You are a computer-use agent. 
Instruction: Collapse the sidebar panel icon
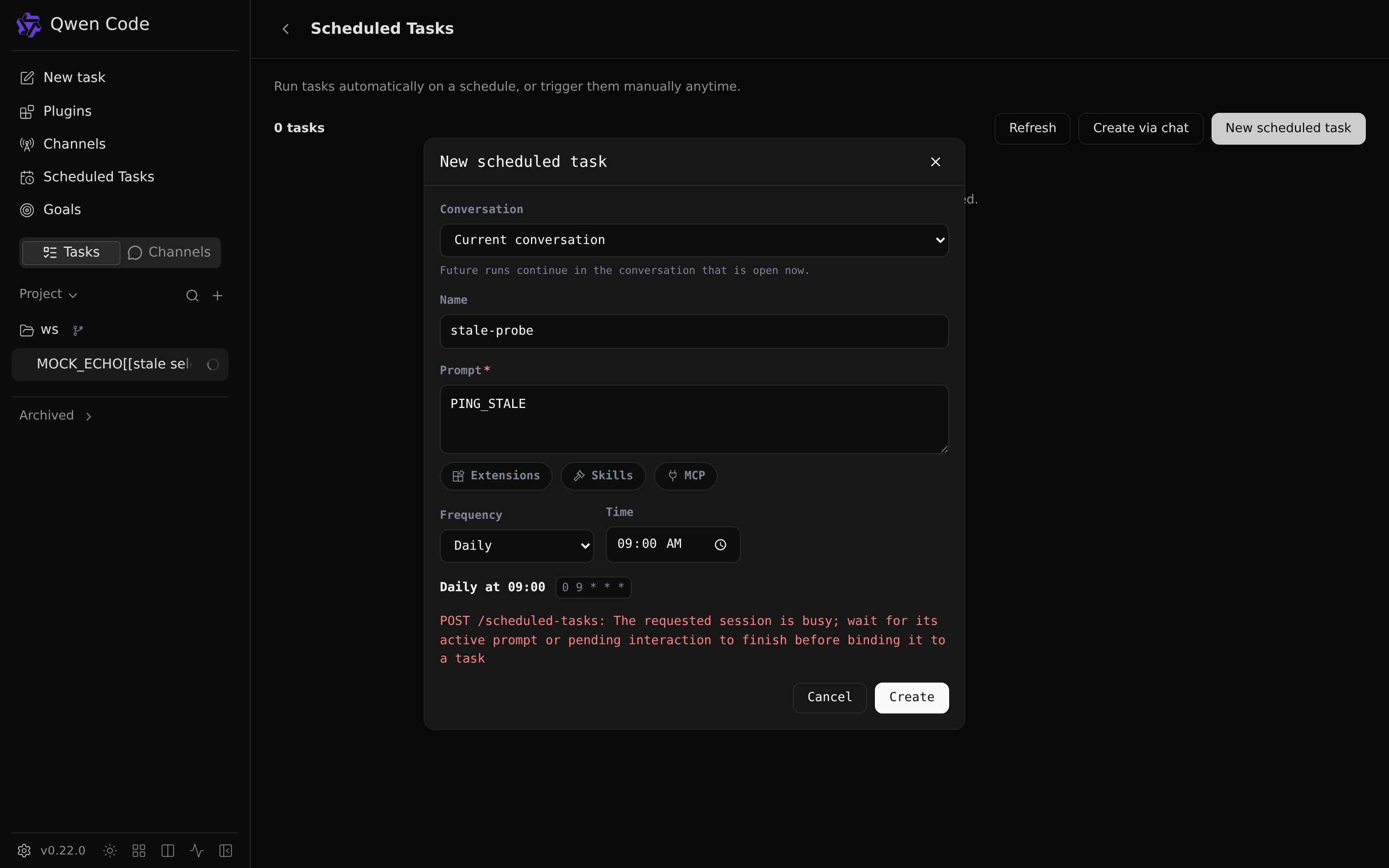(x=226, y=850)
